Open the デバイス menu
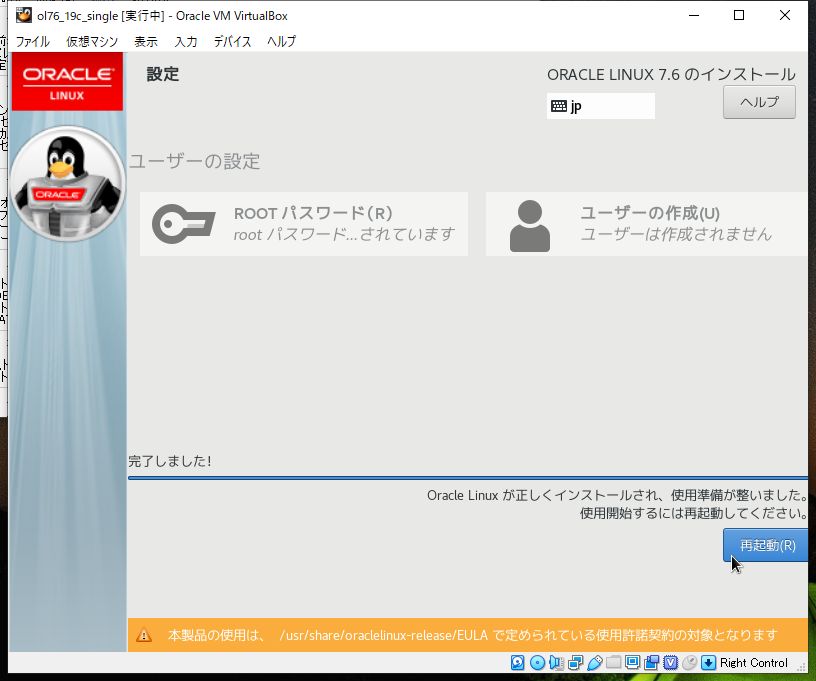 (x=233, y=41)
